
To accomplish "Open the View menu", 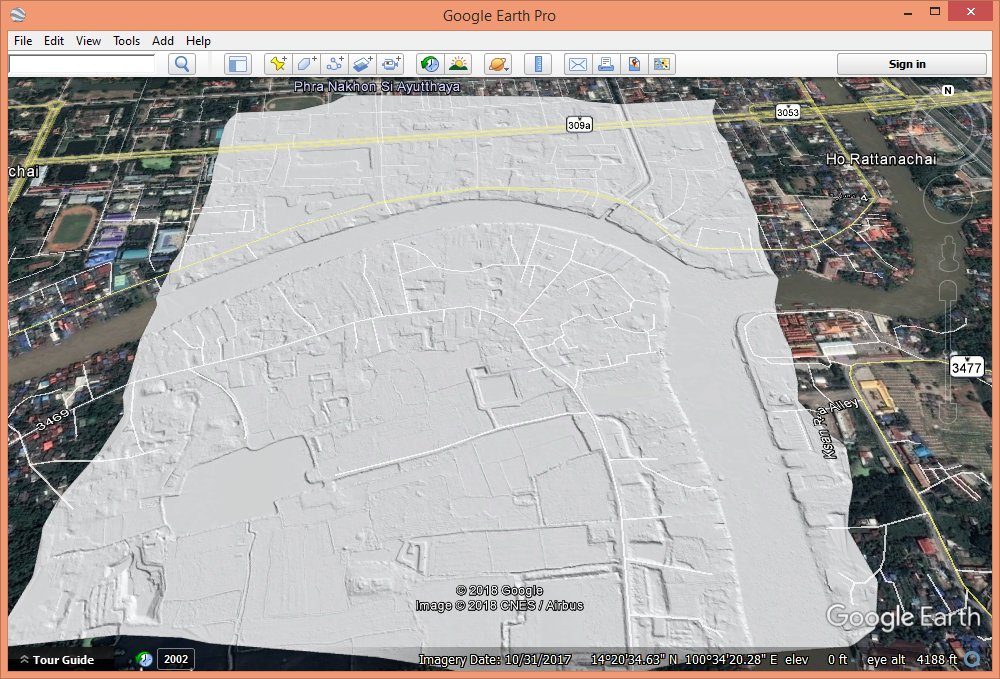I will click(88, 41).
